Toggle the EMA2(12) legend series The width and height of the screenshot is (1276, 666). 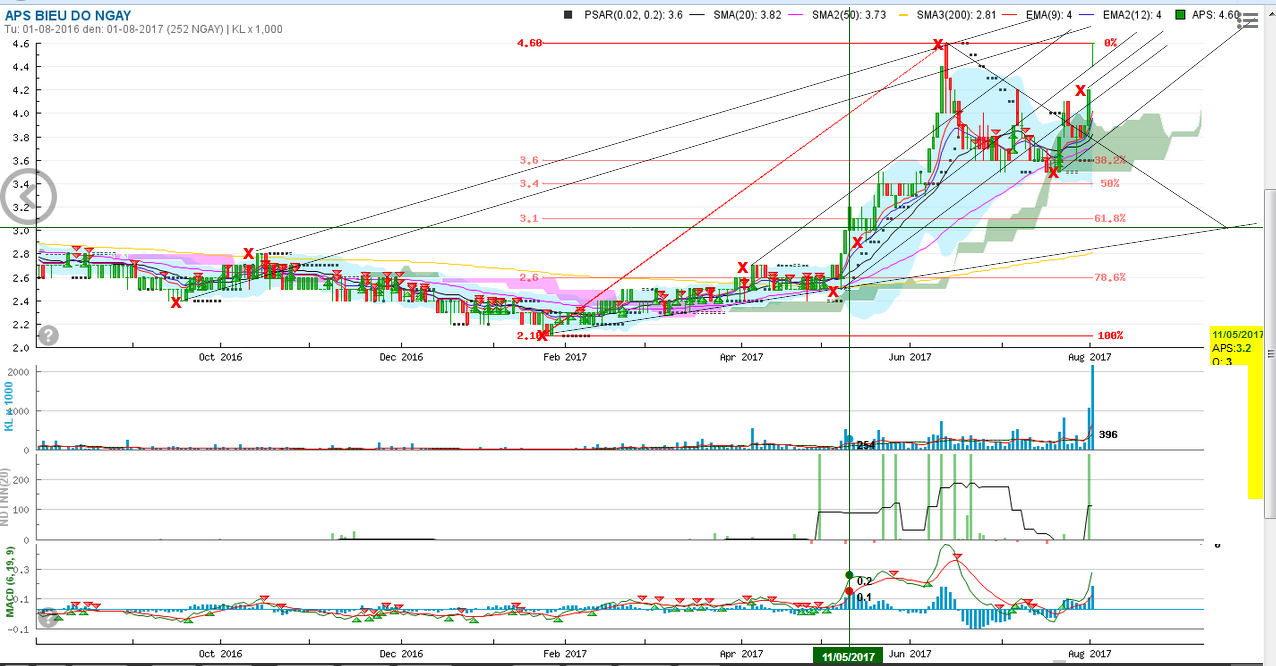1133,15
